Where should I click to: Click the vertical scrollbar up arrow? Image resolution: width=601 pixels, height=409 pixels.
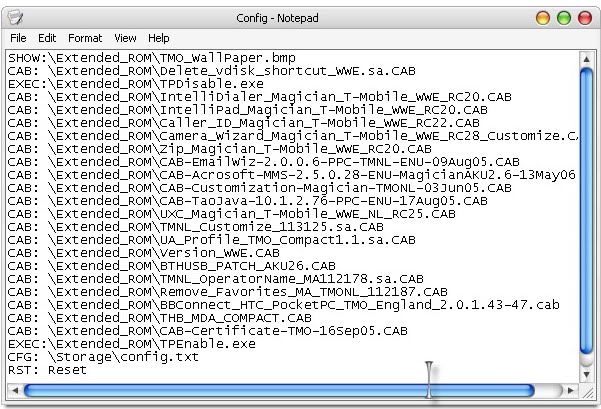pyautogui.click(x=587, y=58)
